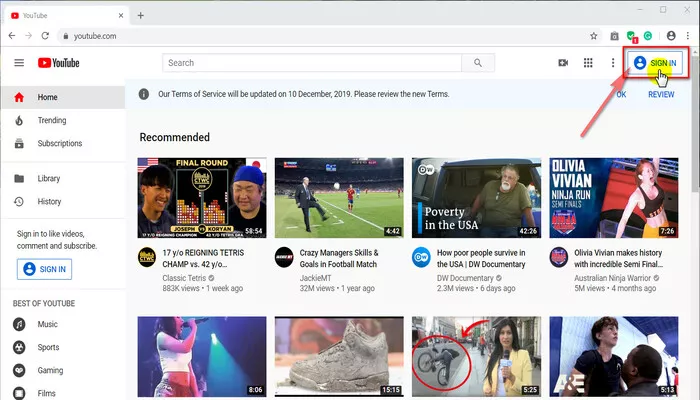Click the camera screenshot extension icon

point(615,36)
